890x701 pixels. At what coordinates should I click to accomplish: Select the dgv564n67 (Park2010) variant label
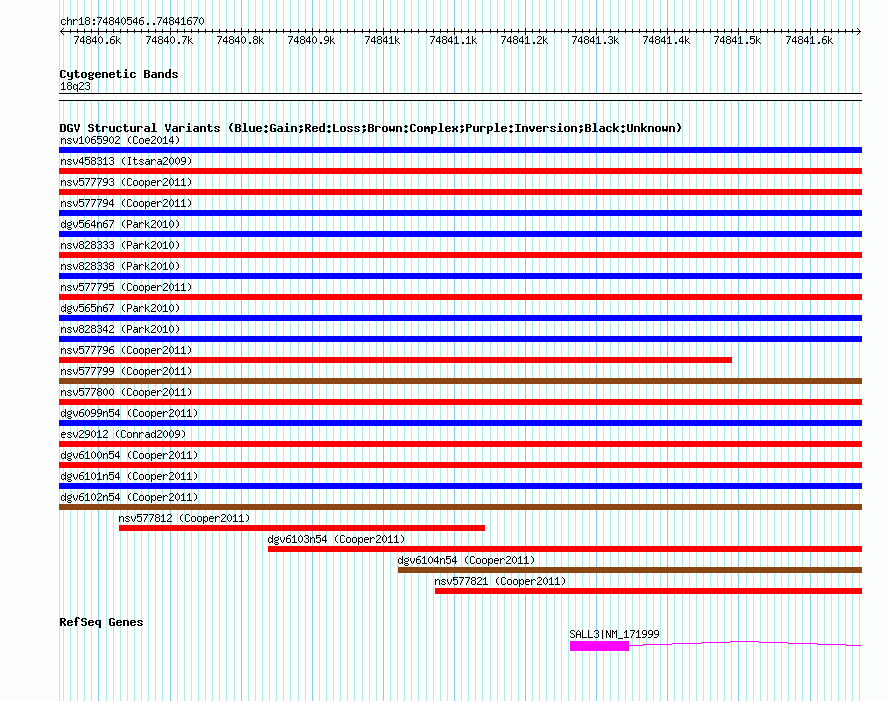[120, 224]
